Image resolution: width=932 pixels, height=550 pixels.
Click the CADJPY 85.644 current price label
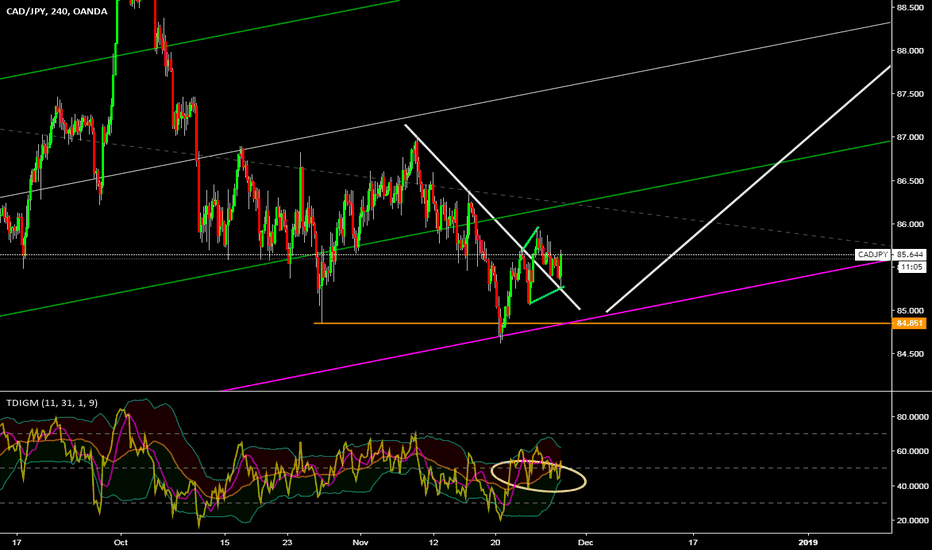click(890, 254)
